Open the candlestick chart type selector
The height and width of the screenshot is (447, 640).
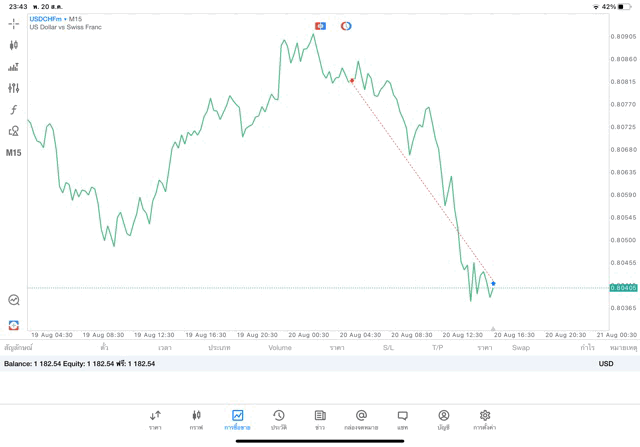(14, 45)
